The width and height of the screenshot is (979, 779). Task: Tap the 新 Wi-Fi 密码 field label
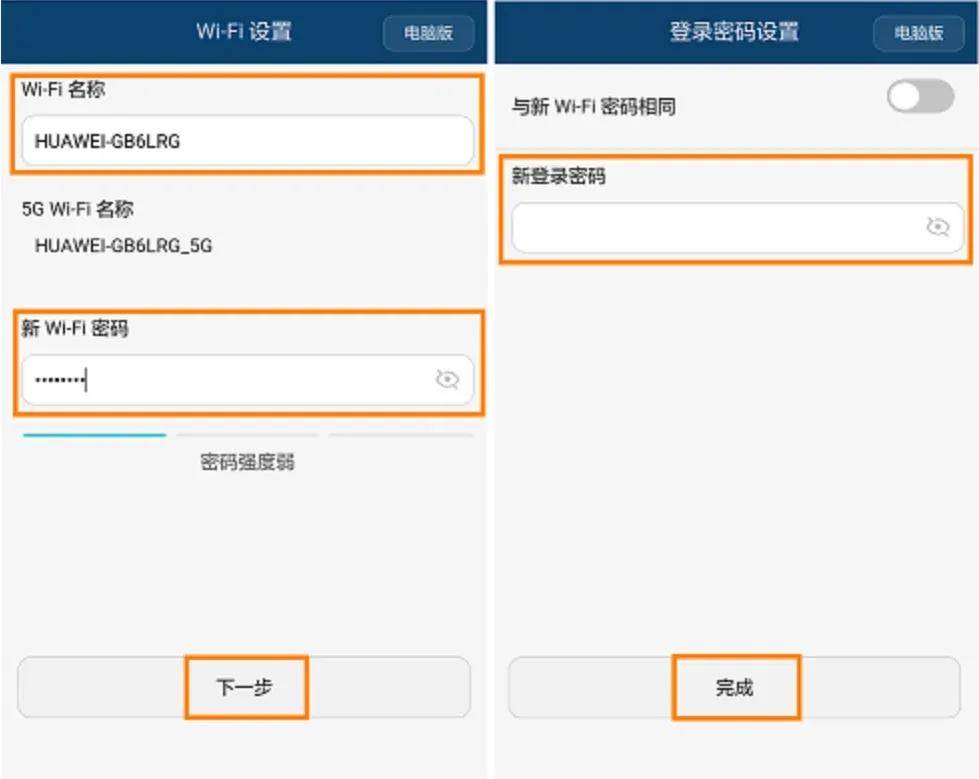click(75, 328)
